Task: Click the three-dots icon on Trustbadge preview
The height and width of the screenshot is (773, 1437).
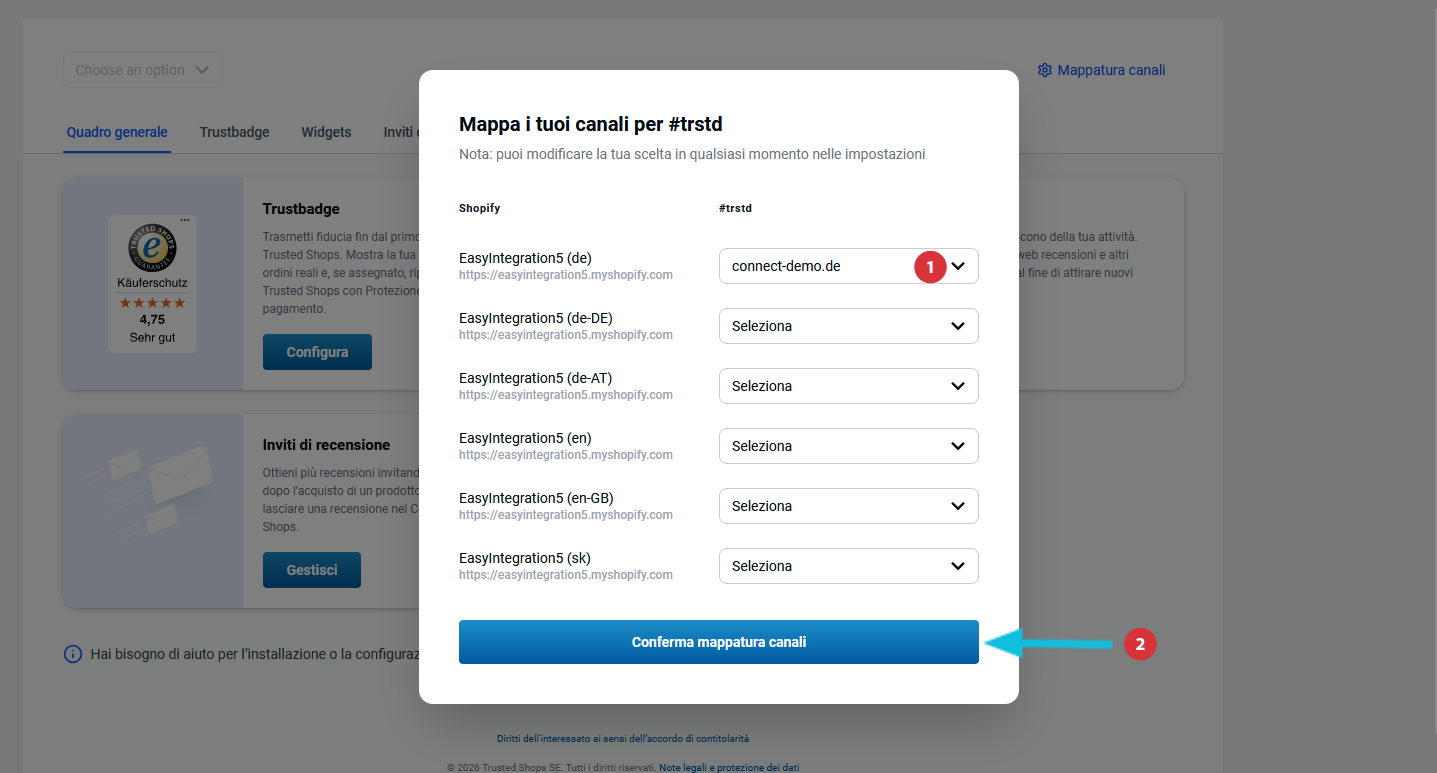Action: click(x=184, y=220)
